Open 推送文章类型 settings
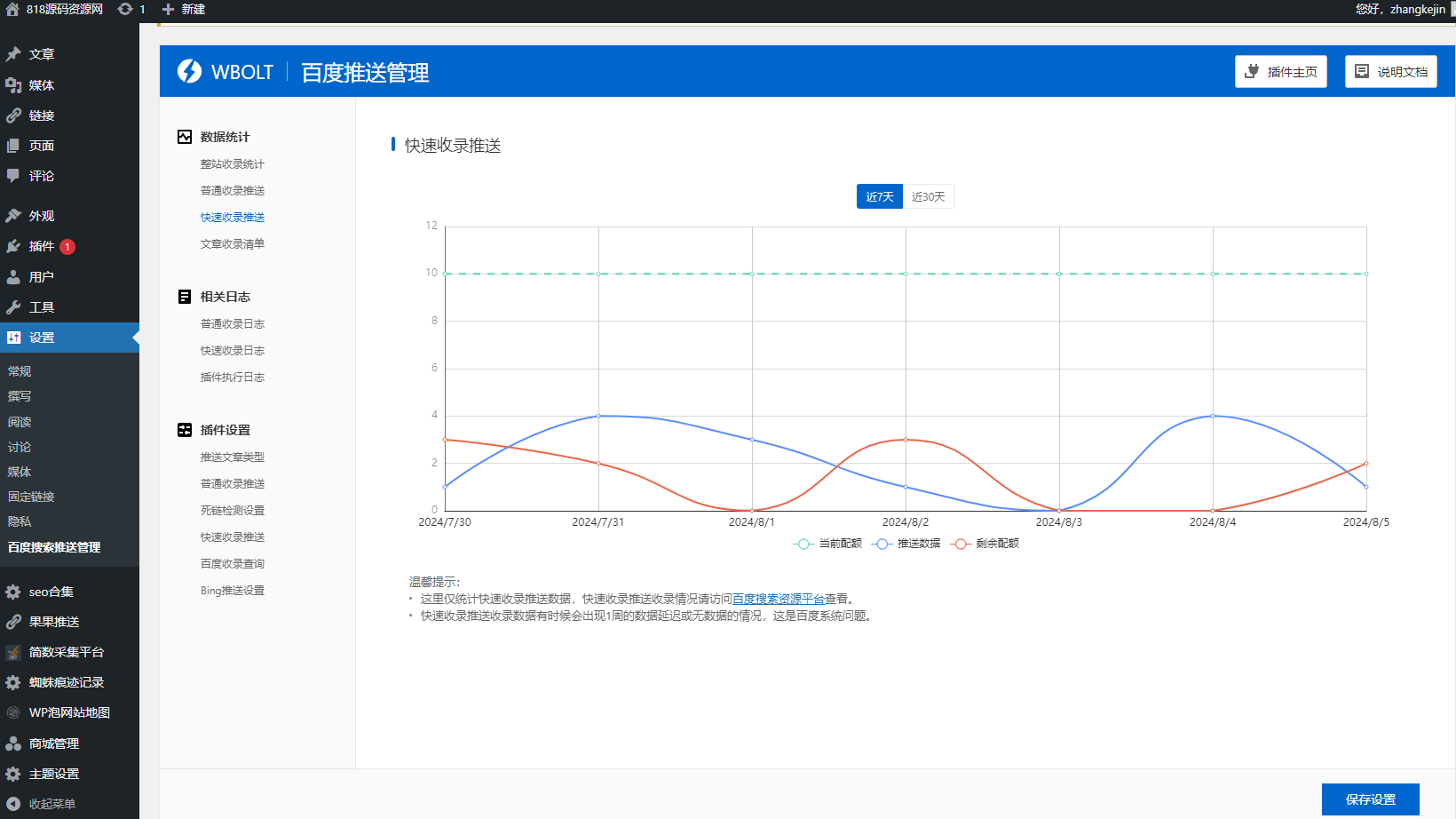This screenshot has width=1456, height=819. (x=233, y=457)
